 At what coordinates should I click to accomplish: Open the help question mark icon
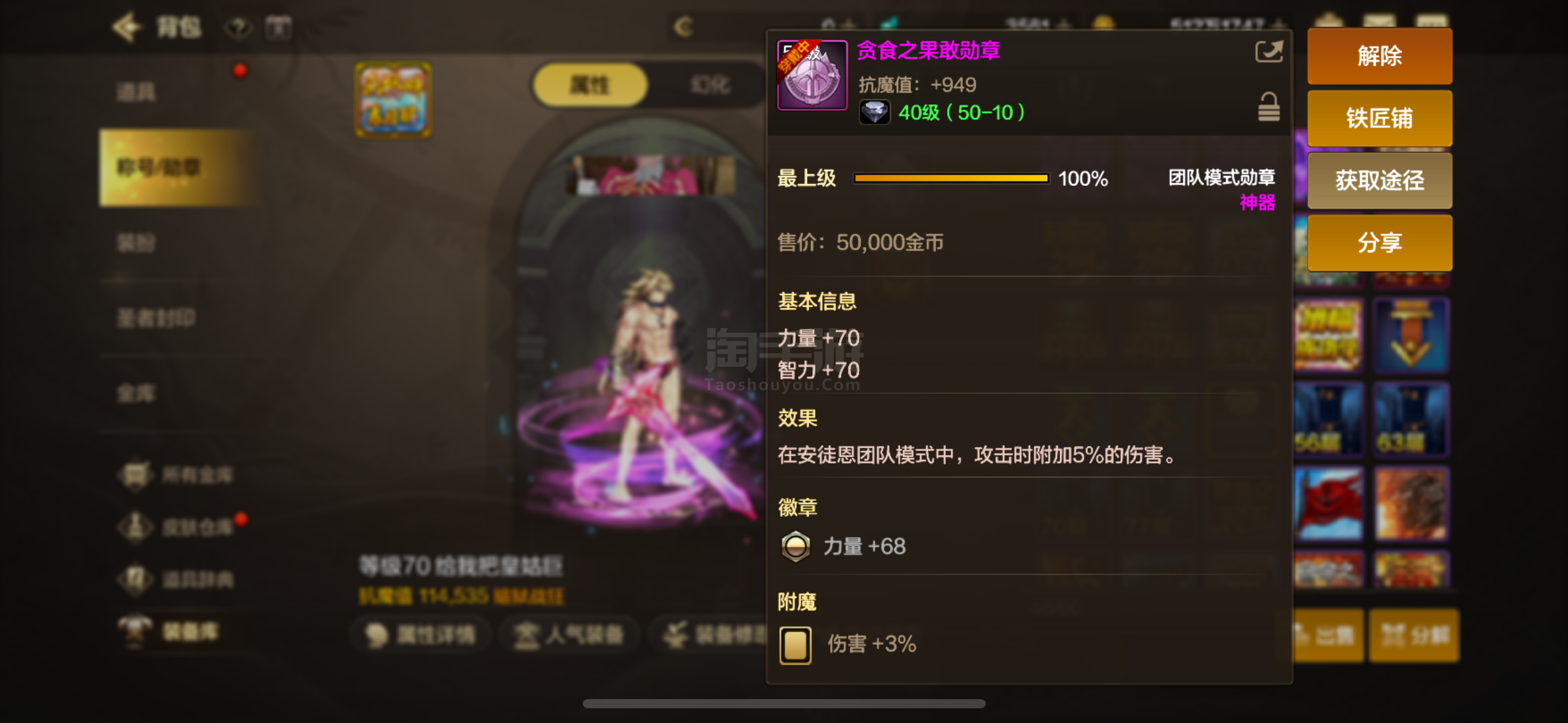[238, 28]
